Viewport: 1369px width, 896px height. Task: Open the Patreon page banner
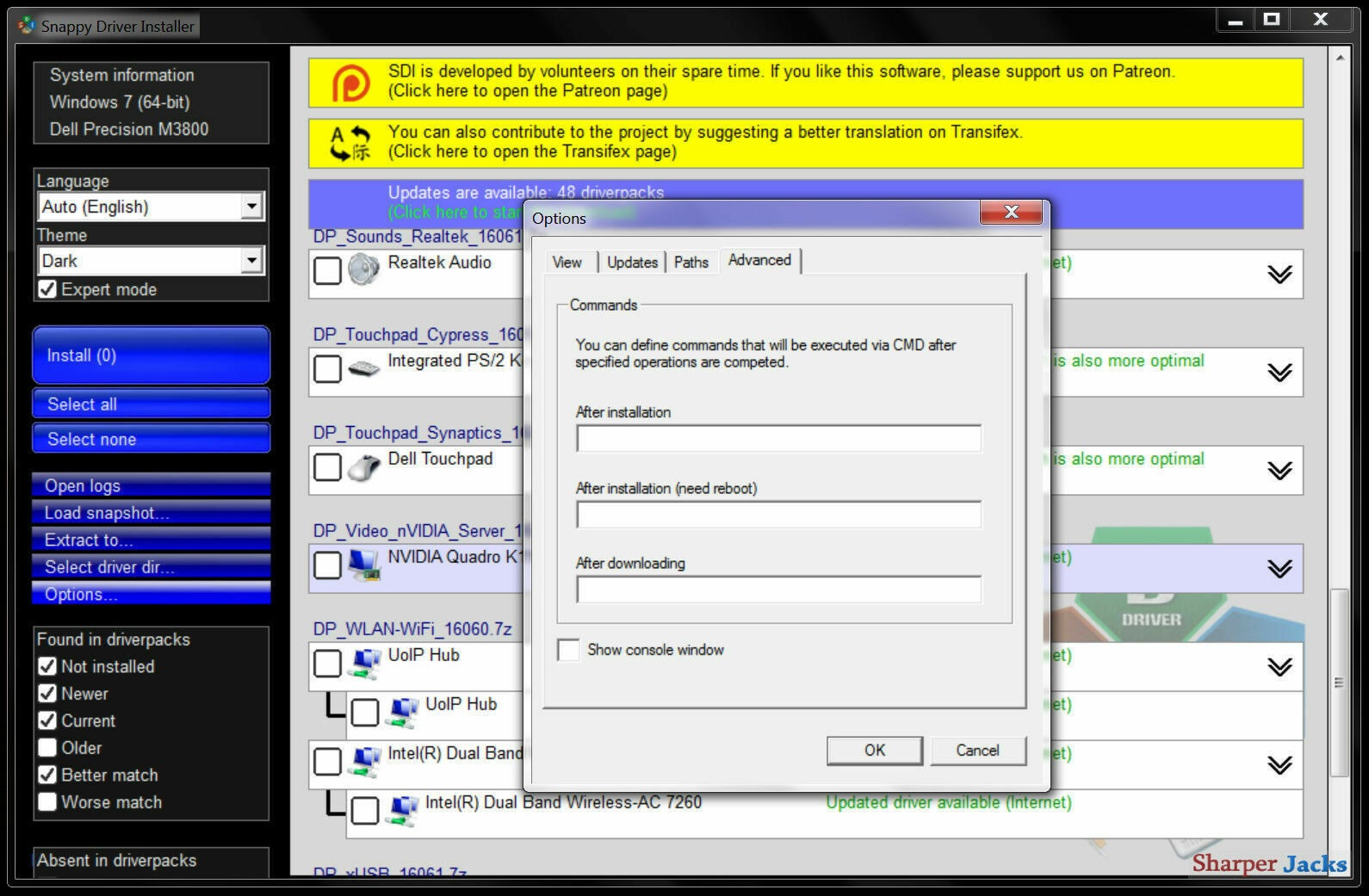[806, 83]
